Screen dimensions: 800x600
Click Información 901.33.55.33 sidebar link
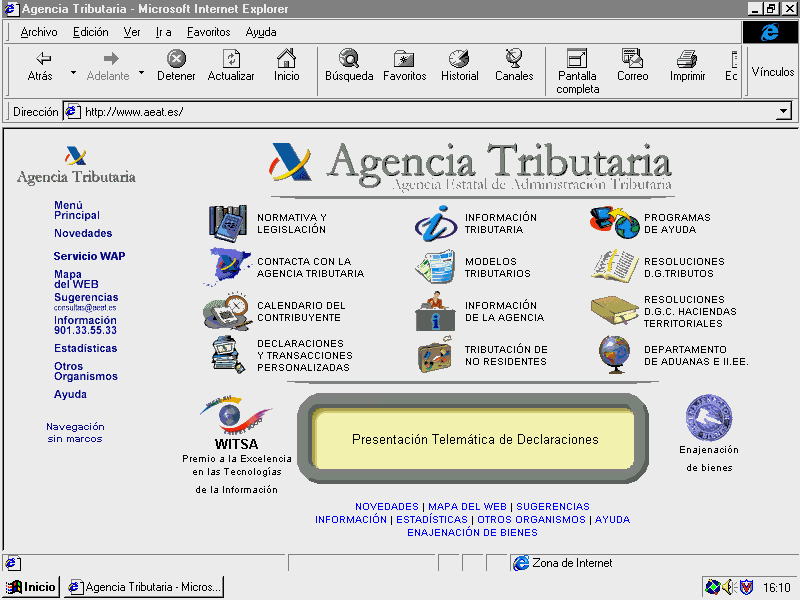(x=85, y=325)
